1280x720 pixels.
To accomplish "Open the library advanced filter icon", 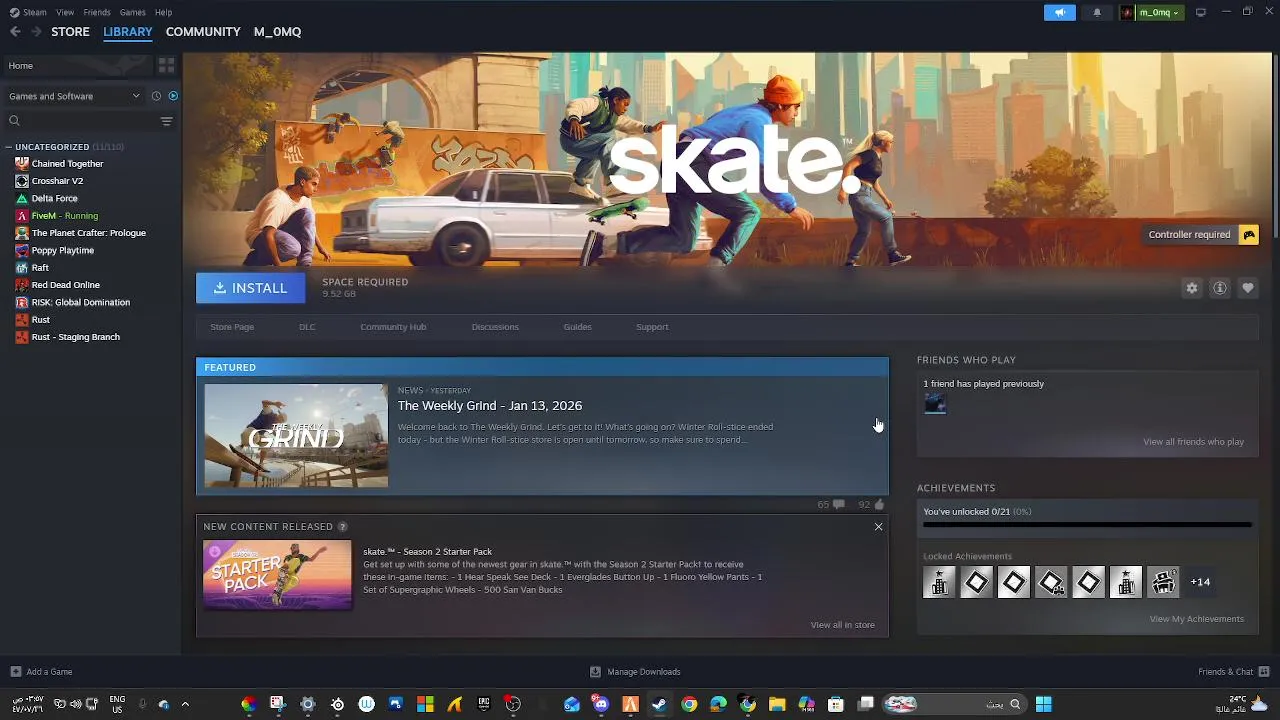I will [166, 121].
